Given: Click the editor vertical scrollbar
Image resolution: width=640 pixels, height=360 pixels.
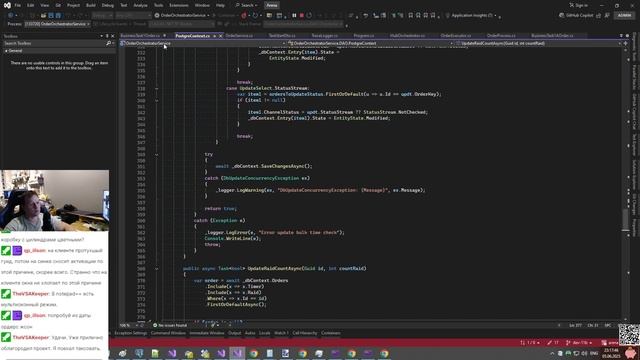Looking at the screenshot, I should (x=625, y=184).
